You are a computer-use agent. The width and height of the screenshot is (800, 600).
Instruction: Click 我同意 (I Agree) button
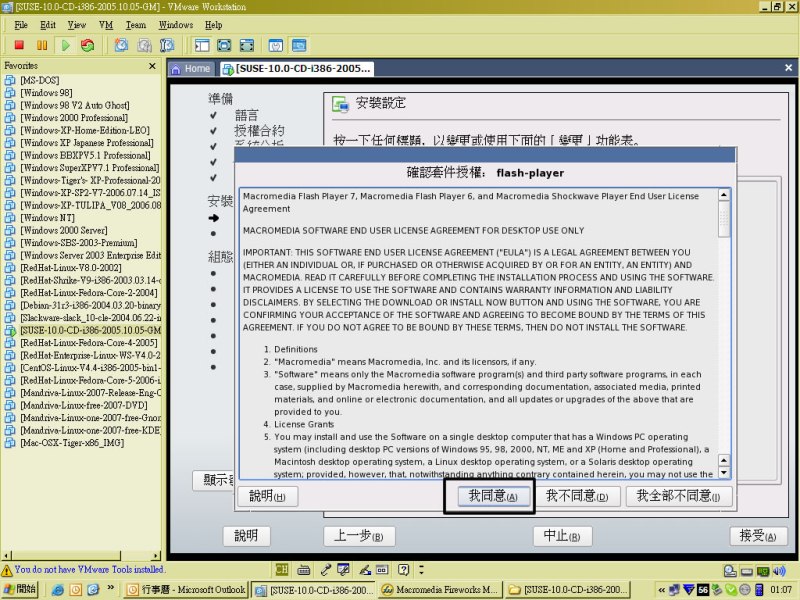[493, 496]
